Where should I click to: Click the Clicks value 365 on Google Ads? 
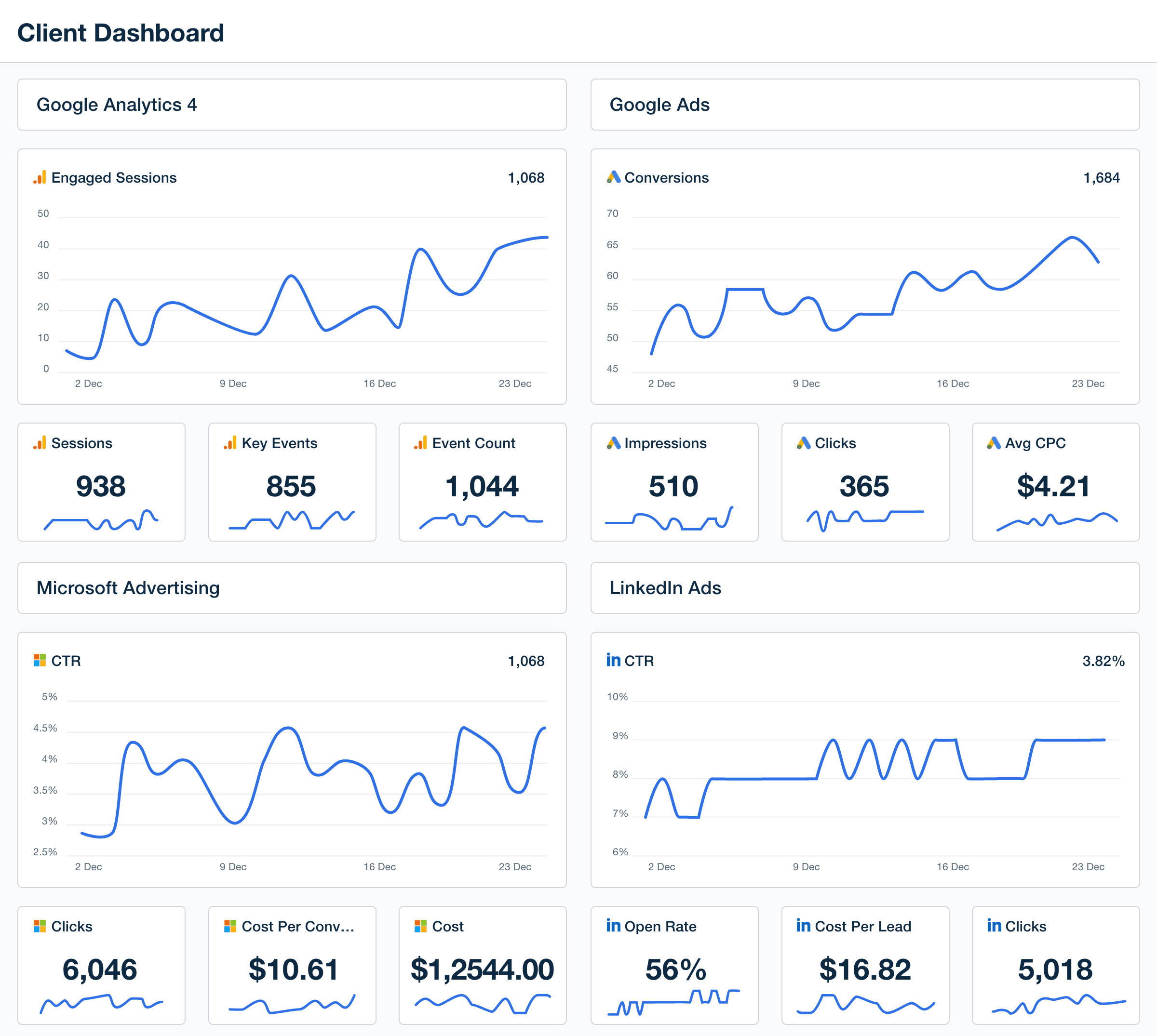pyautogui.click(x=864, y=486)
